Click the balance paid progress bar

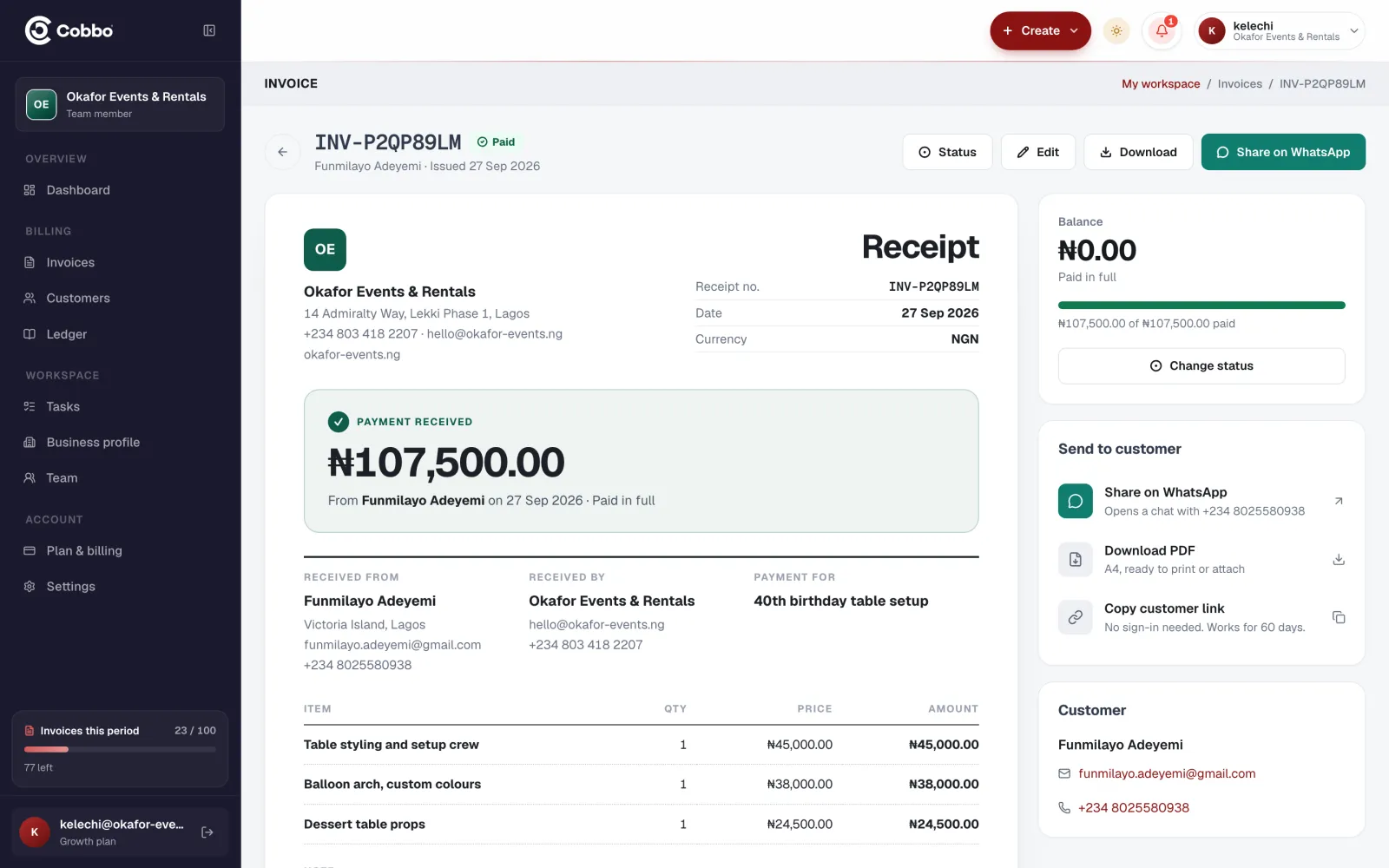[x=1201, y=306]
